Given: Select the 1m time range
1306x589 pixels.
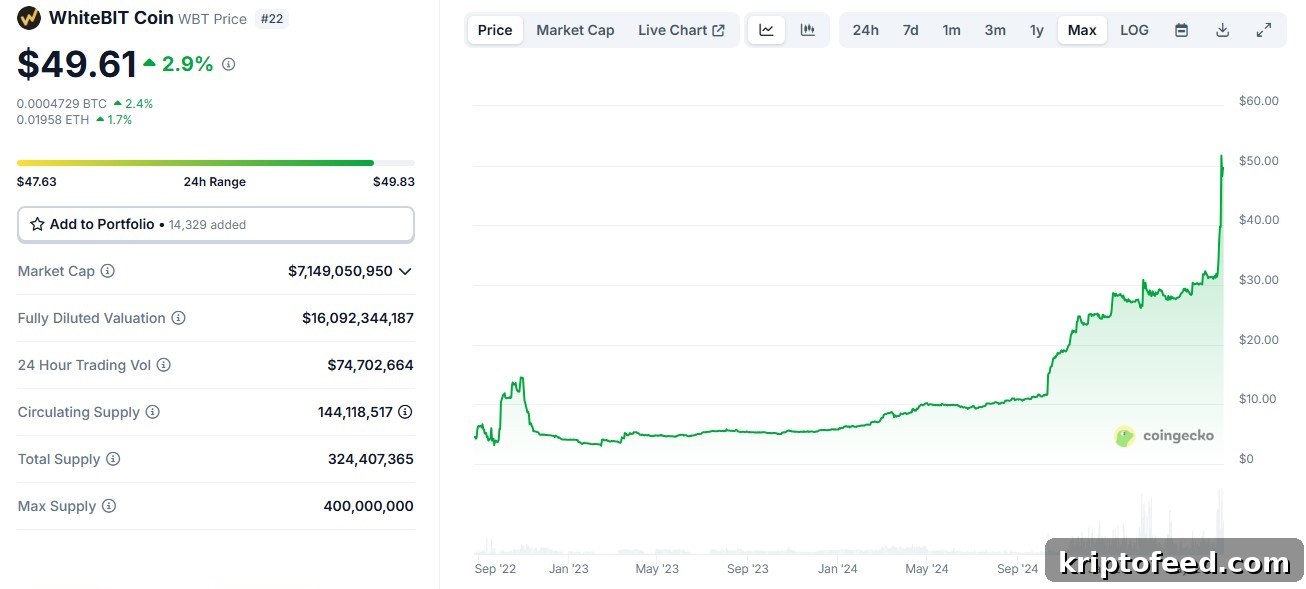Looking at the screenshot, I should click(x=951, y=30).
